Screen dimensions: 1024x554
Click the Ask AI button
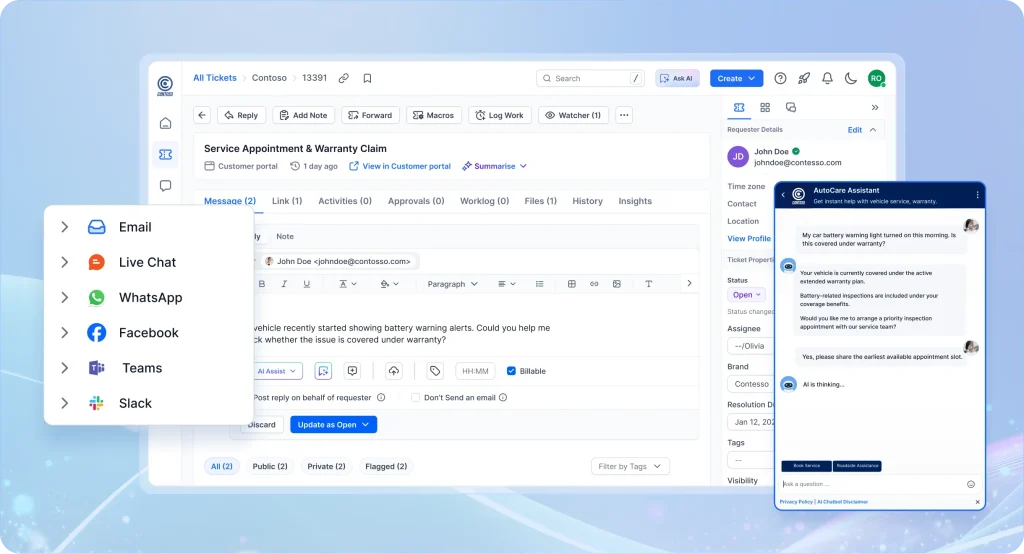click(677, 78)
